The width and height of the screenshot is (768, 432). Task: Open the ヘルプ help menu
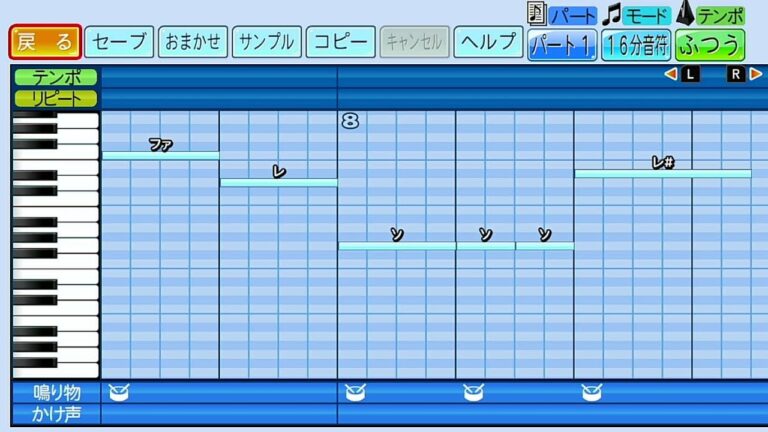(488, 42)
